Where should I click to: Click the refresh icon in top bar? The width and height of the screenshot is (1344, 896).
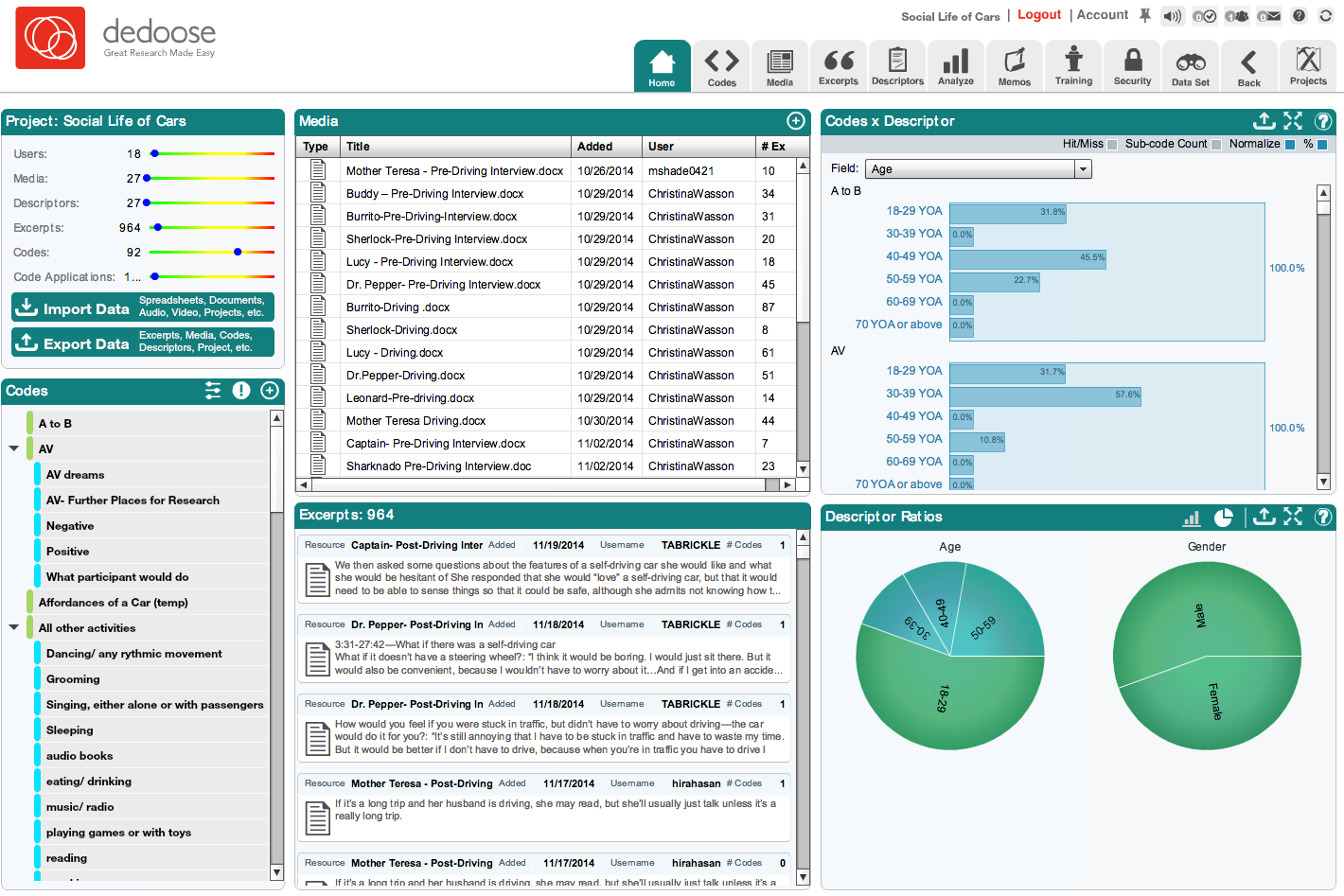click(x=1326, y=16)
